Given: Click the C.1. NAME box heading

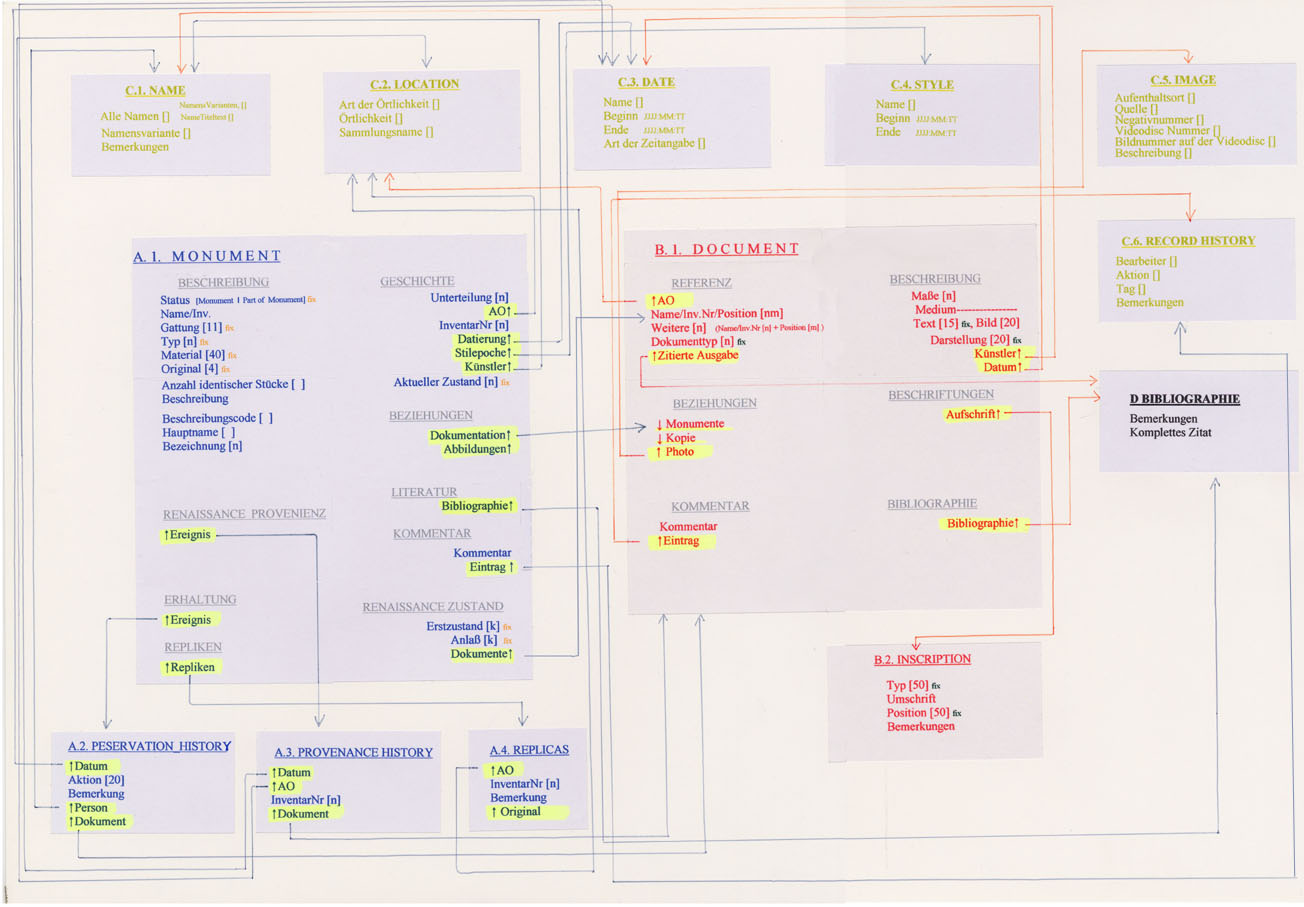Looking at the screenshot, I should [148, 91].
